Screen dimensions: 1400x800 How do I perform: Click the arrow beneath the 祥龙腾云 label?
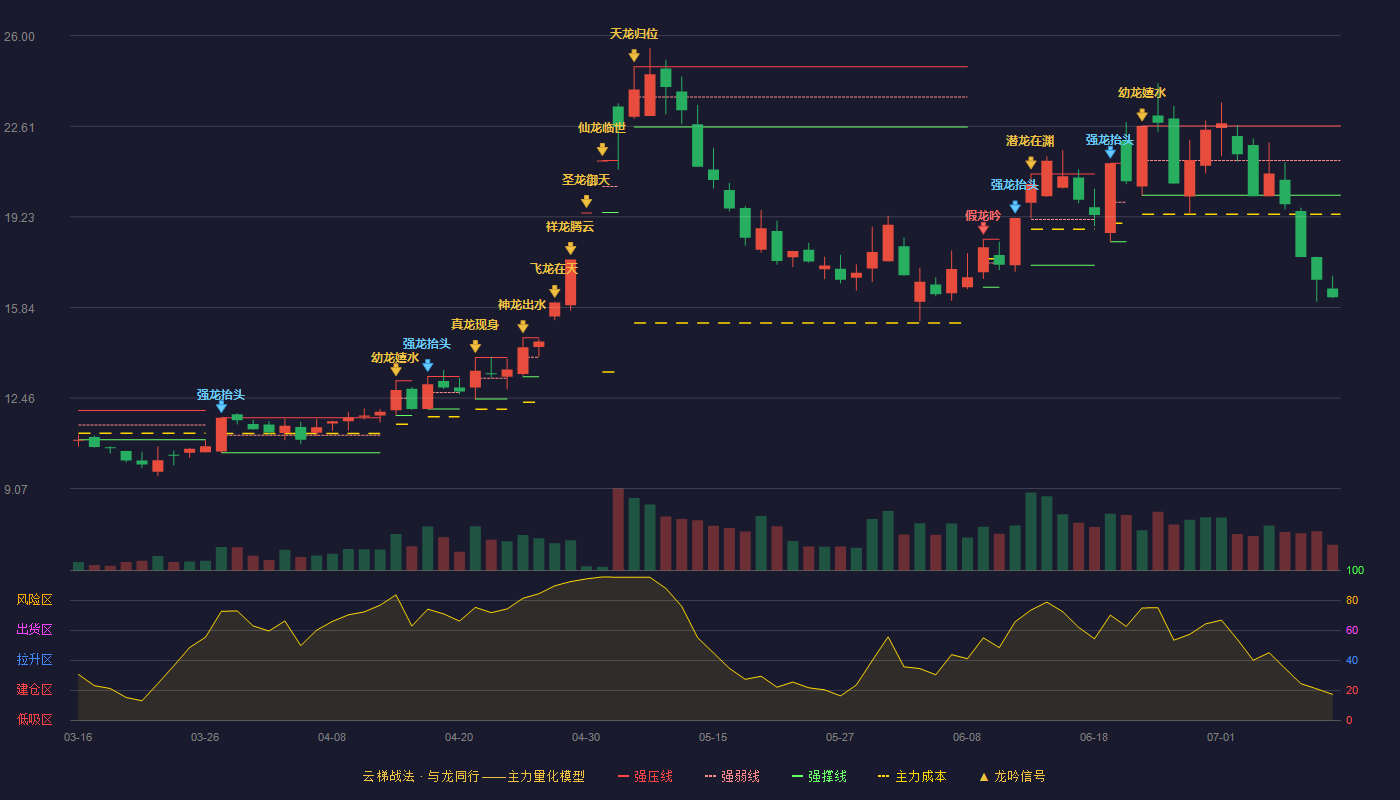(570, 249)
